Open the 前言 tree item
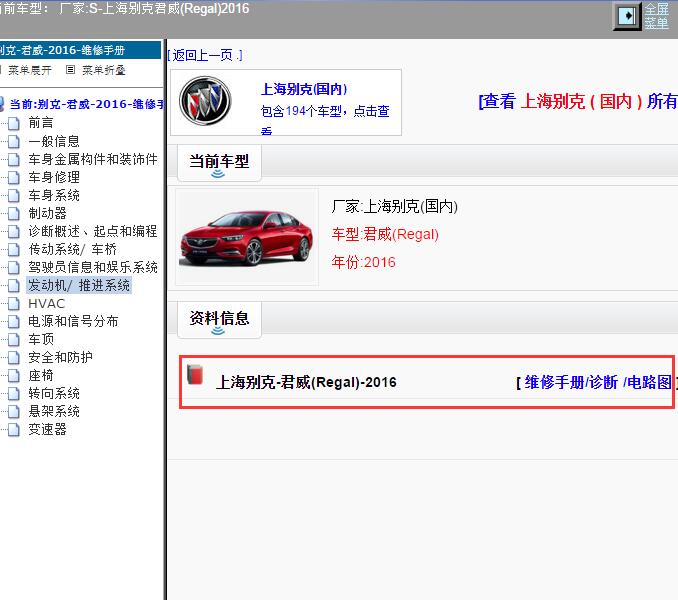Screen dimensions: 678x600 pos(41,123)
